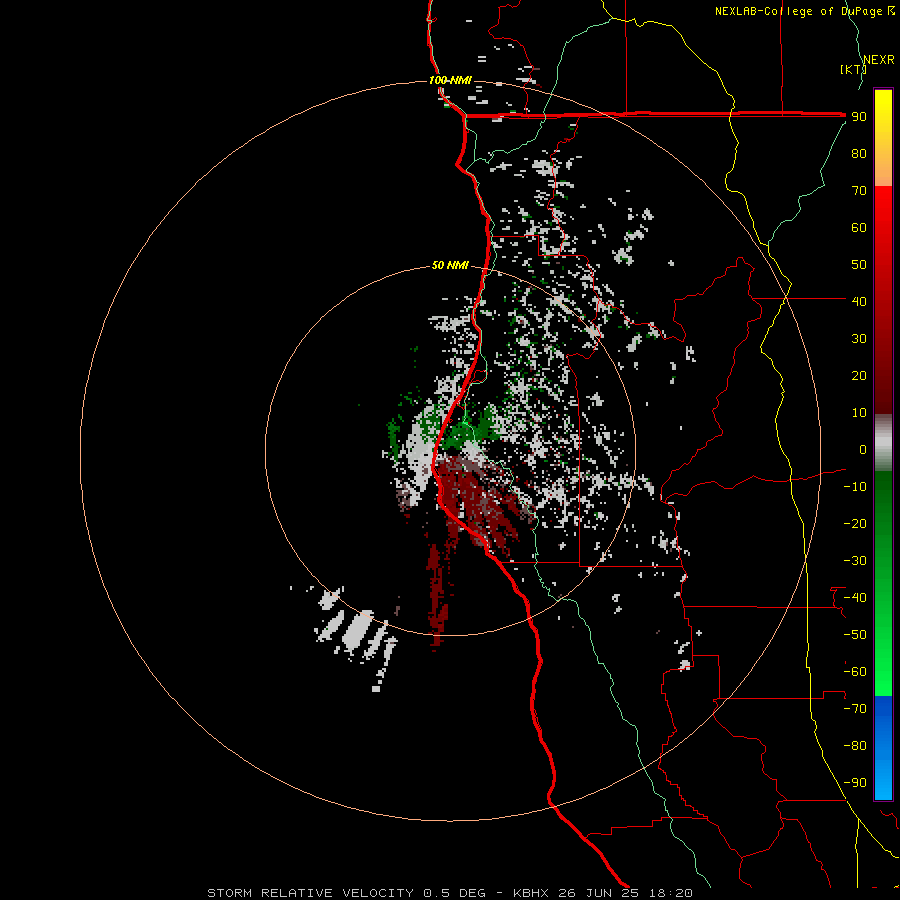The width and height of the screenshot is (900, 900).
Task: Click the 18:20 timestamp in the footer
Action: 671,893
